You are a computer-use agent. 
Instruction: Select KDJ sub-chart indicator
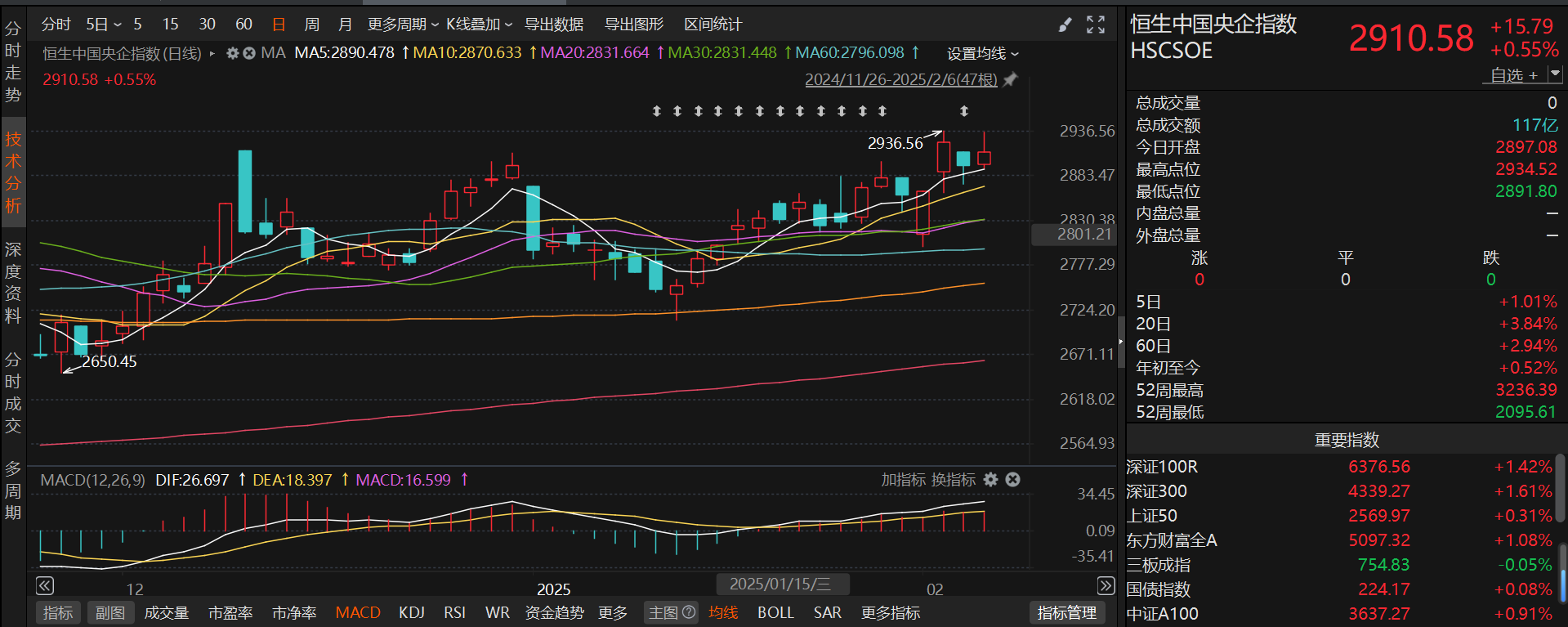[x=412, y=613]
